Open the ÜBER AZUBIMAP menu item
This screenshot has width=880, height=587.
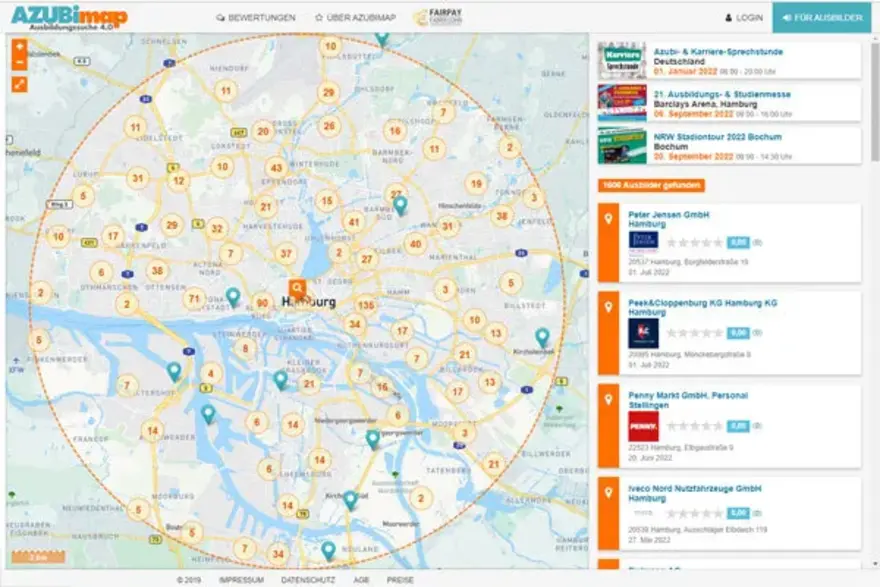click(x=355, y=18)
